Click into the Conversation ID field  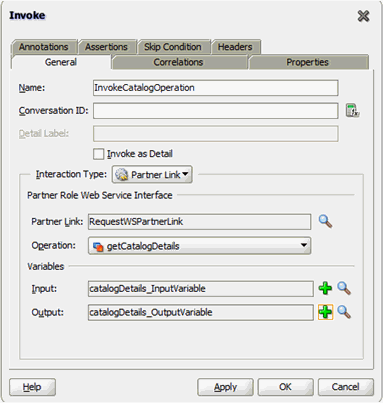click(x=216, y=111)
